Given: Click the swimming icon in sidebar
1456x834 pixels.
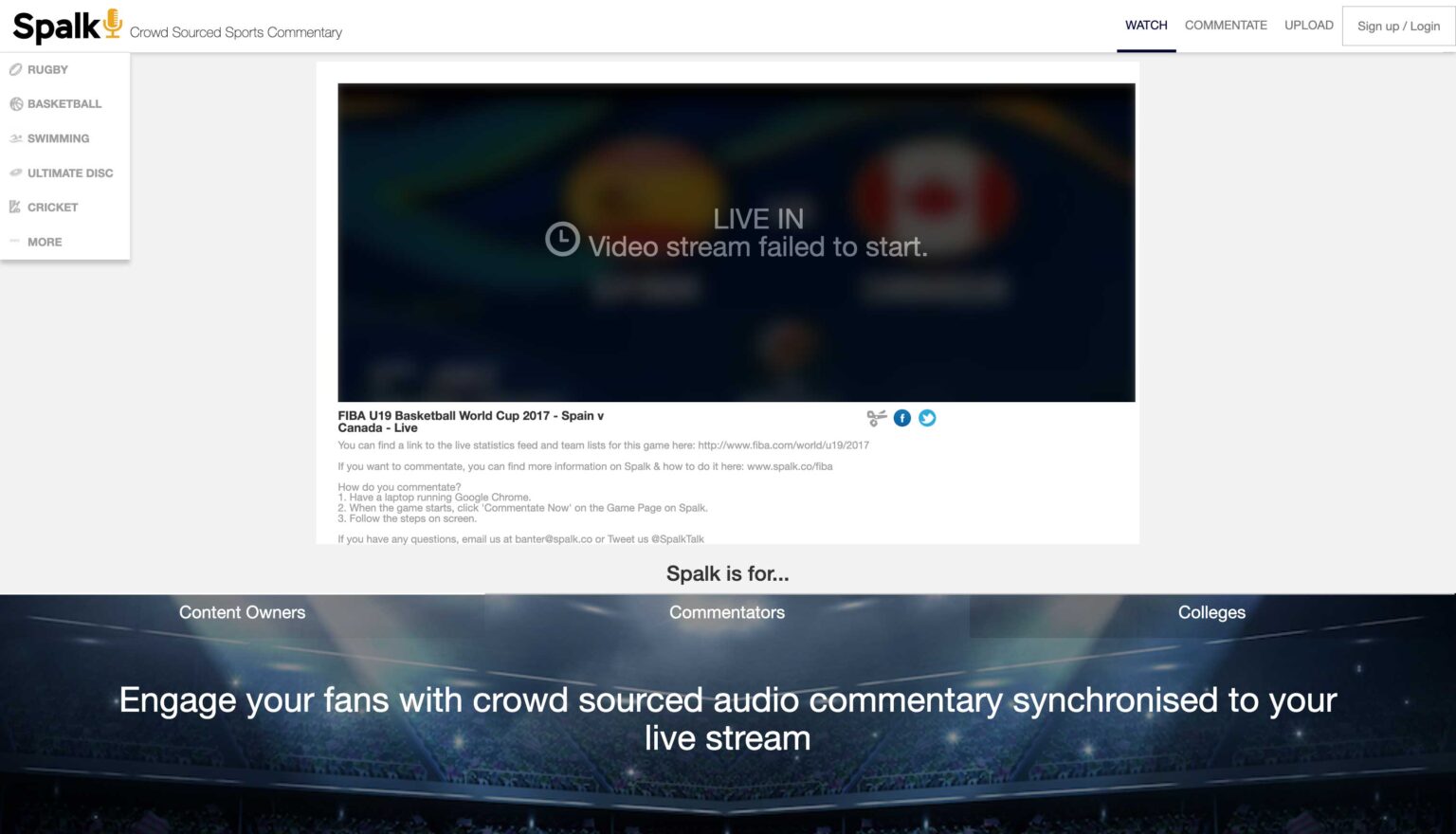Looking at the screenshot, I should pos(15,138).
